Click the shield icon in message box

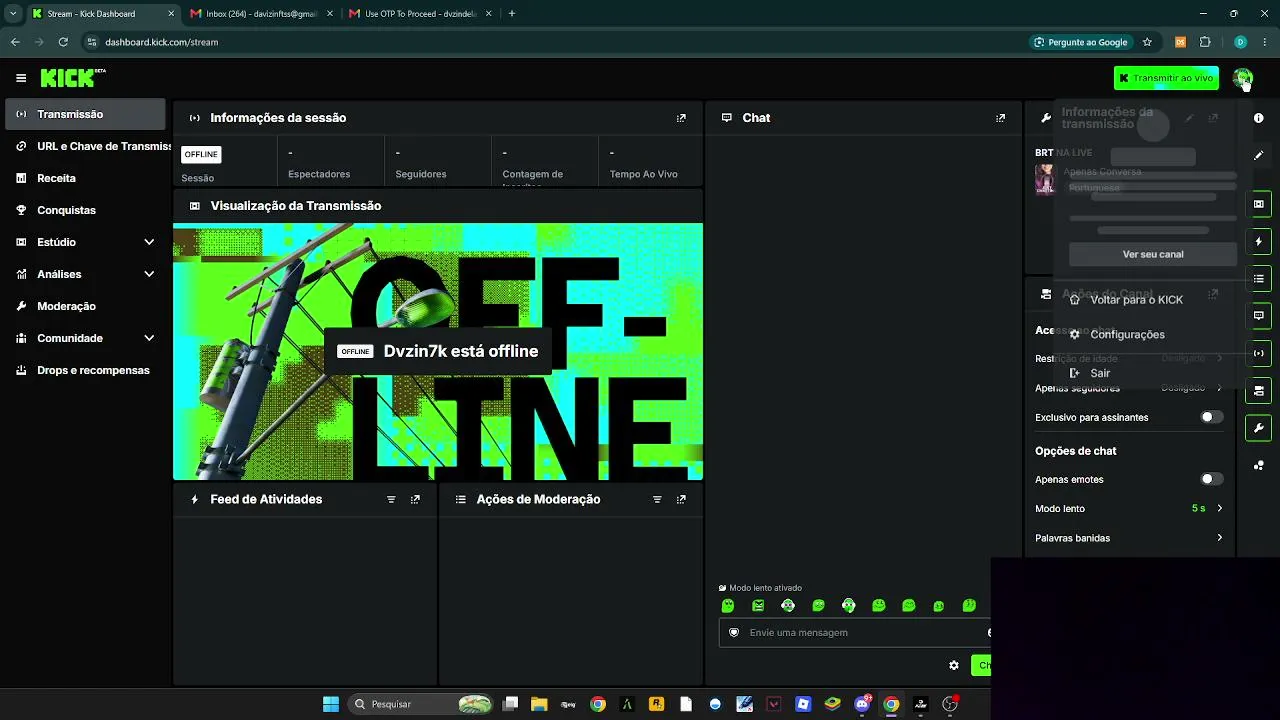734,632
